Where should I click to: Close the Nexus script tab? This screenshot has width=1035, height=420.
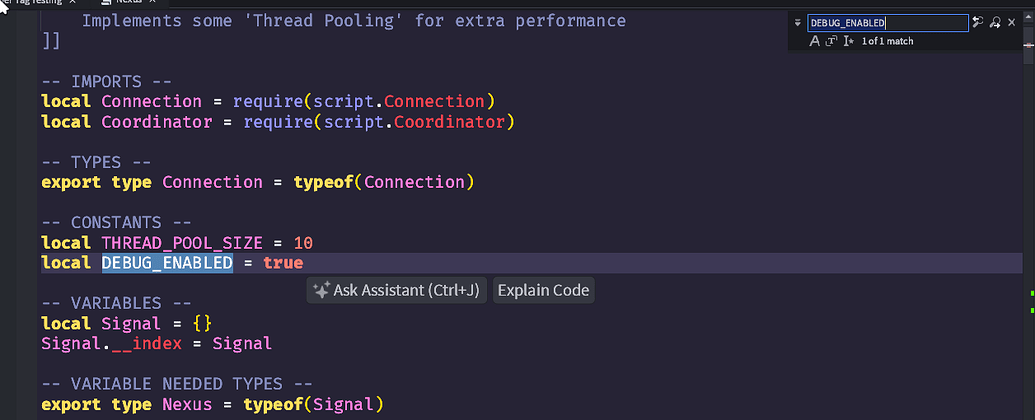coord(153,2)
